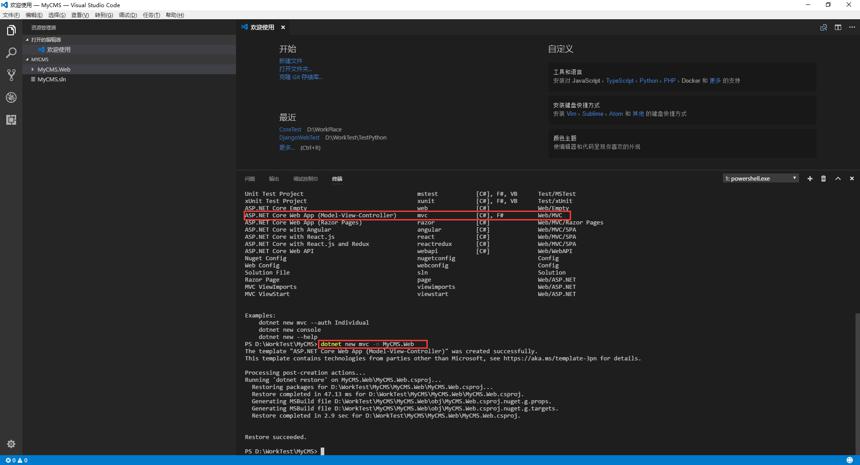Viewport: 860px width, 465px height.
Task: Click the Python language support link
Action: point(648,81)
